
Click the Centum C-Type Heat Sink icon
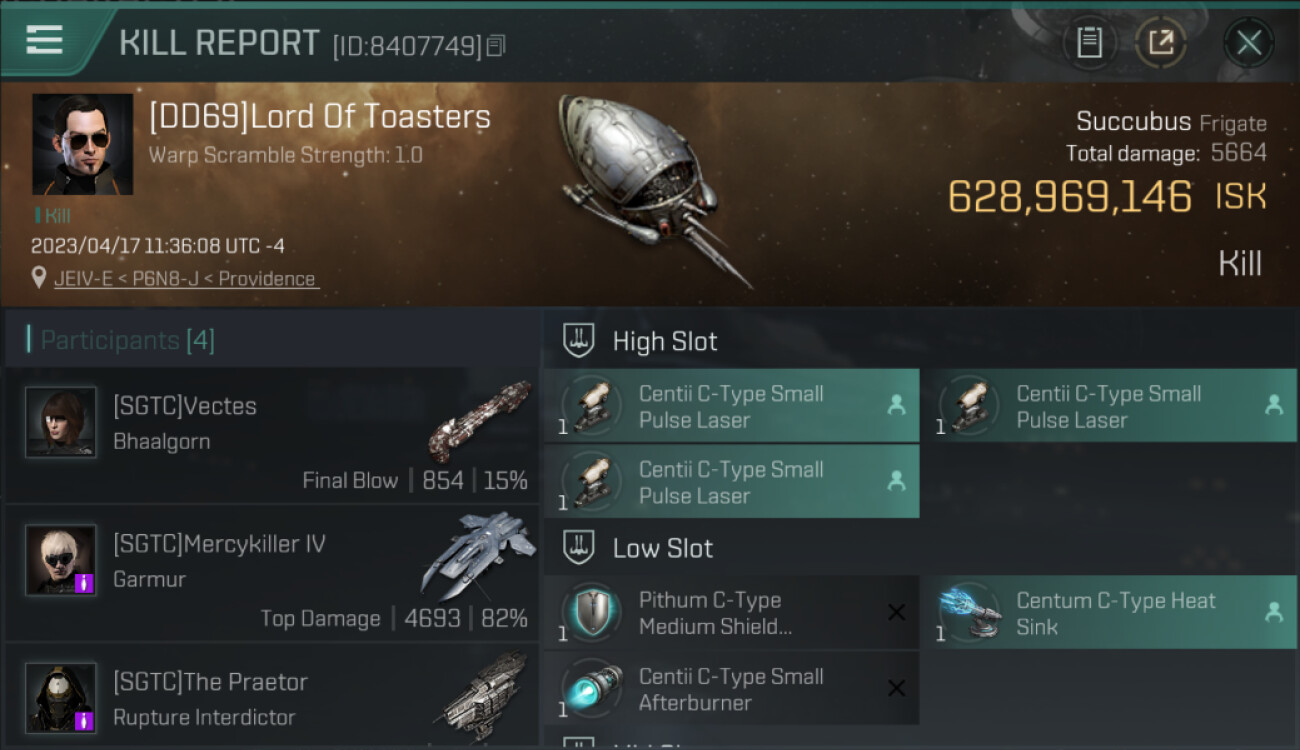[971, 613]
